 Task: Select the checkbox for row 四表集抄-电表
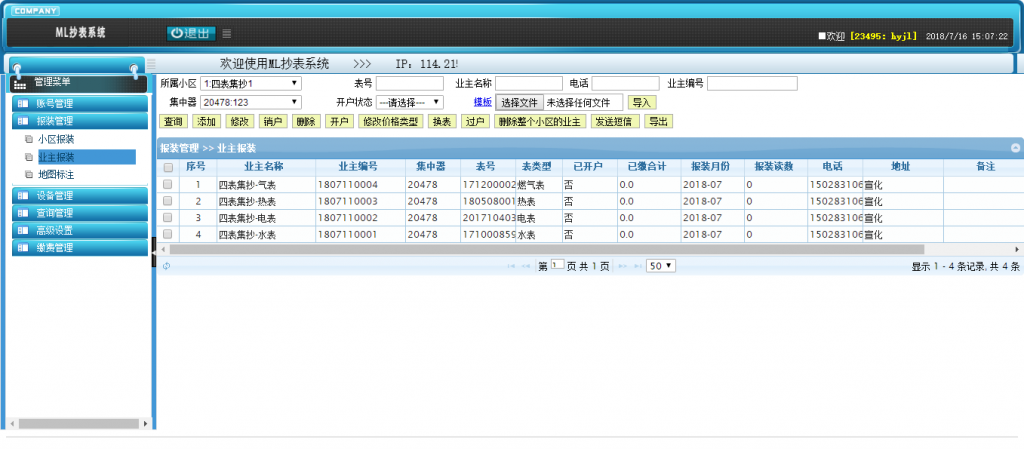[168, 218]
